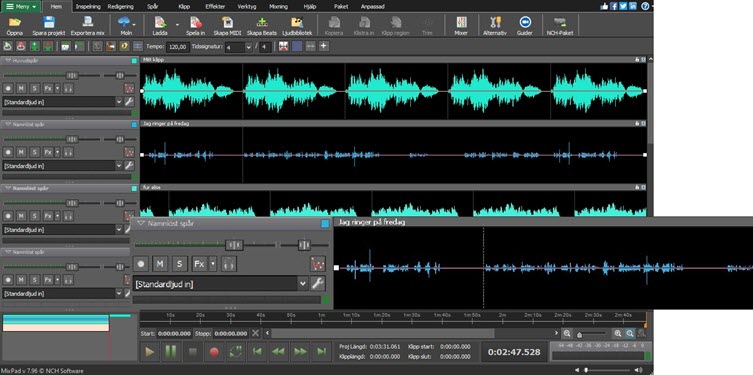Open the Fx effects of Huvudspår track

coord(48,88)
